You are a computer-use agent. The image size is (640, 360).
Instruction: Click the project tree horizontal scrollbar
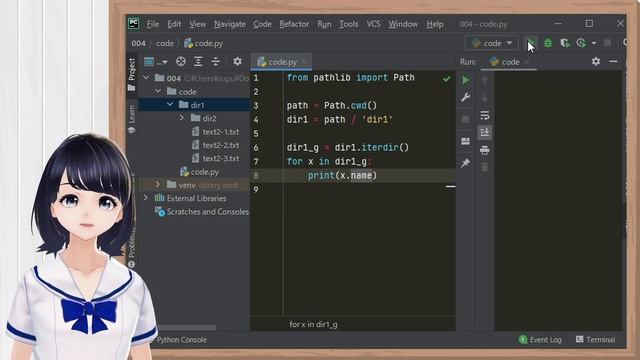(187, 327)
